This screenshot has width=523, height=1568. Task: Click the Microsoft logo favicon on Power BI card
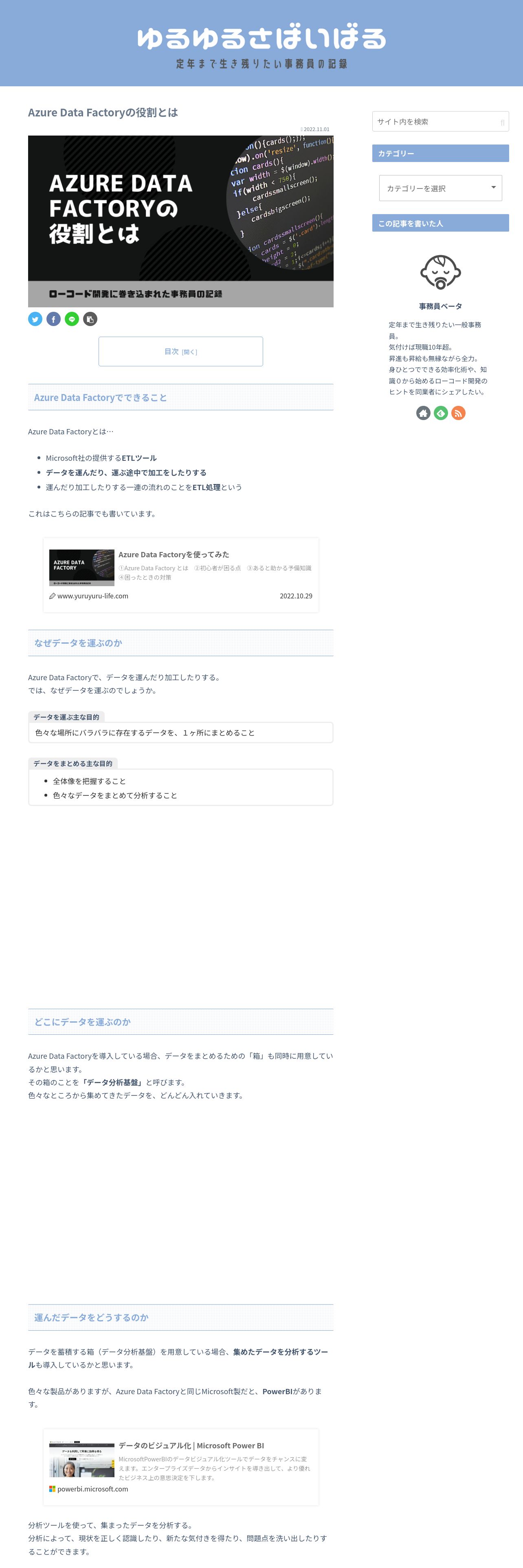pos(53,1489)
